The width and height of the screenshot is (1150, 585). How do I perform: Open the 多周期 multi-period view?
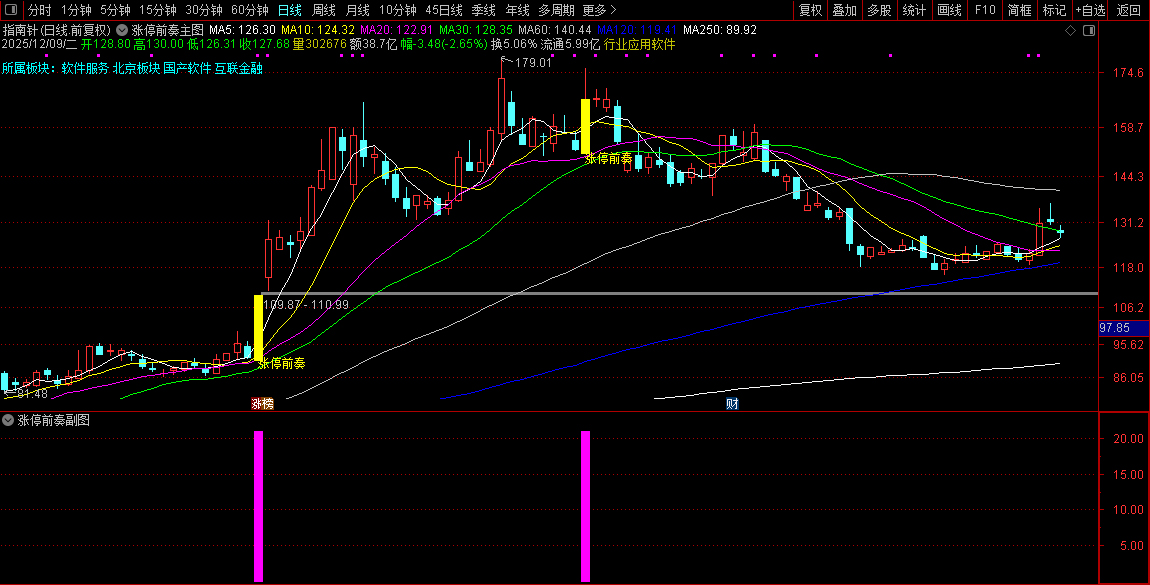pyautogui.click(x=556, y=10)
